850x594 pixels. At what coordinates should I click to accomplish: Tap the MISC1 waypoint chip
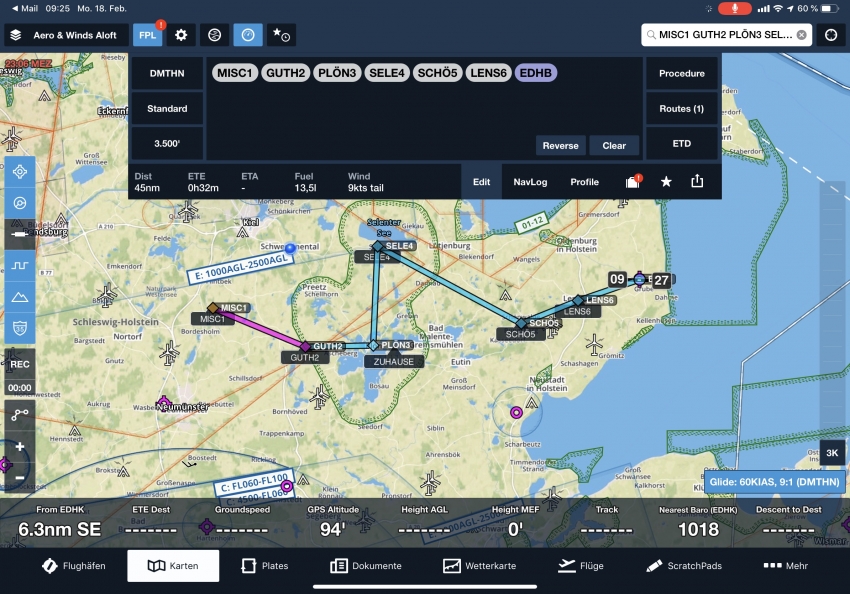pyautogui.click(x=235, y=73)
